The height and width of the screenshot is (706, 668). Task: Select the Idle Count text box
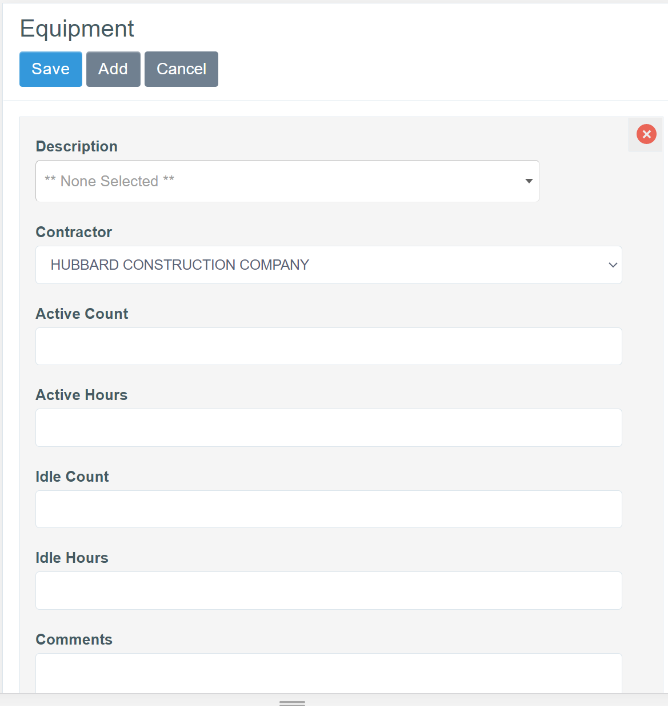(x=328, y=509)
